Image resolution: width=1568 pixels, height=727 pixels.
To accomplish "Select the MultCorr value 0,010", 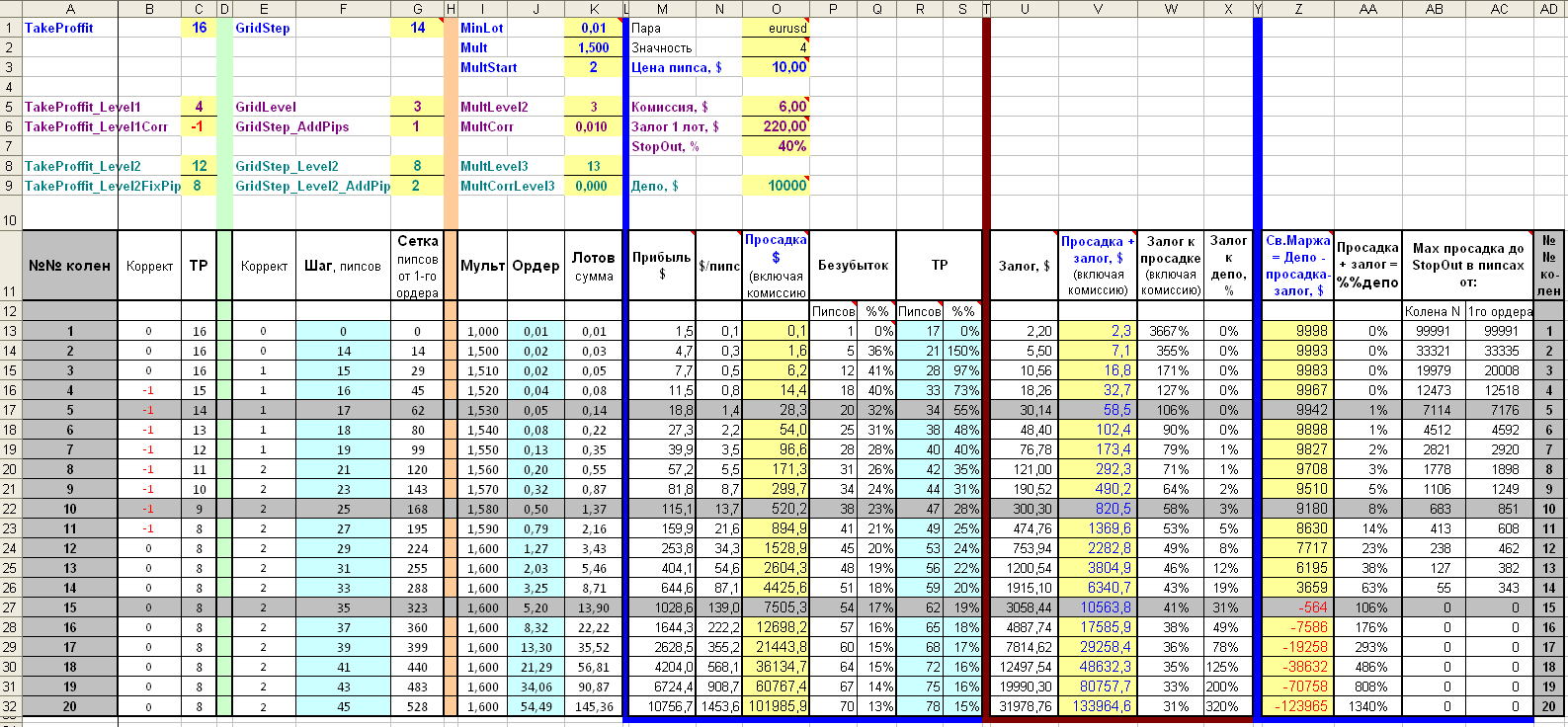I will (593, 126).
